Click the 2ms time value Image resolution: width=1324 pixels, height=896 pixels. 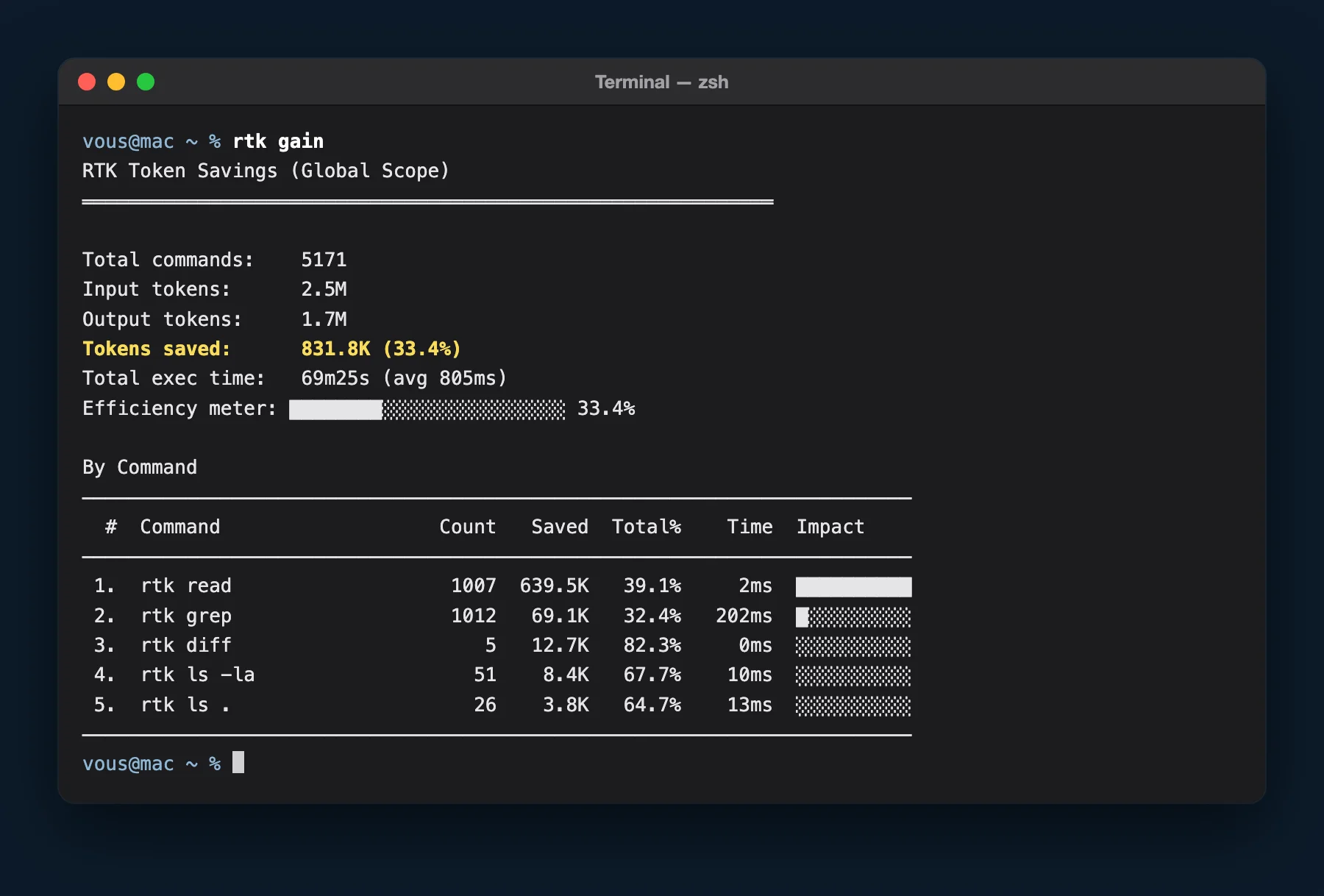(x=755, y=586)
